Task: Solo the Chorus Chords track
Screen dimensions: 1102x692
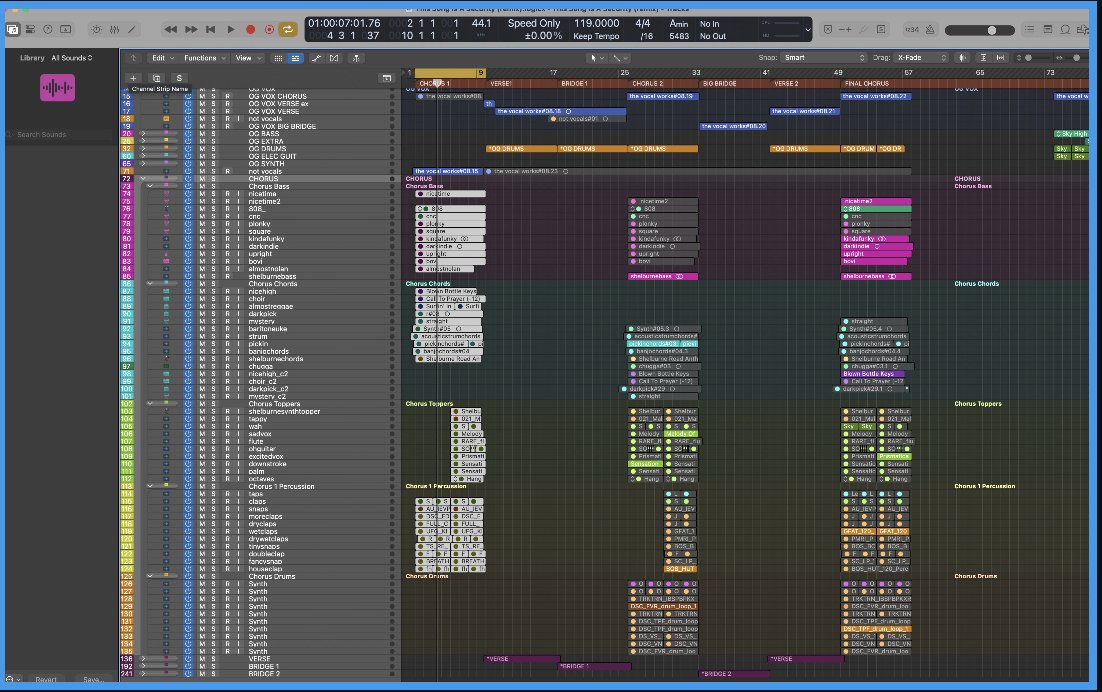Action: pyautogui.click(x=213, y=284)
